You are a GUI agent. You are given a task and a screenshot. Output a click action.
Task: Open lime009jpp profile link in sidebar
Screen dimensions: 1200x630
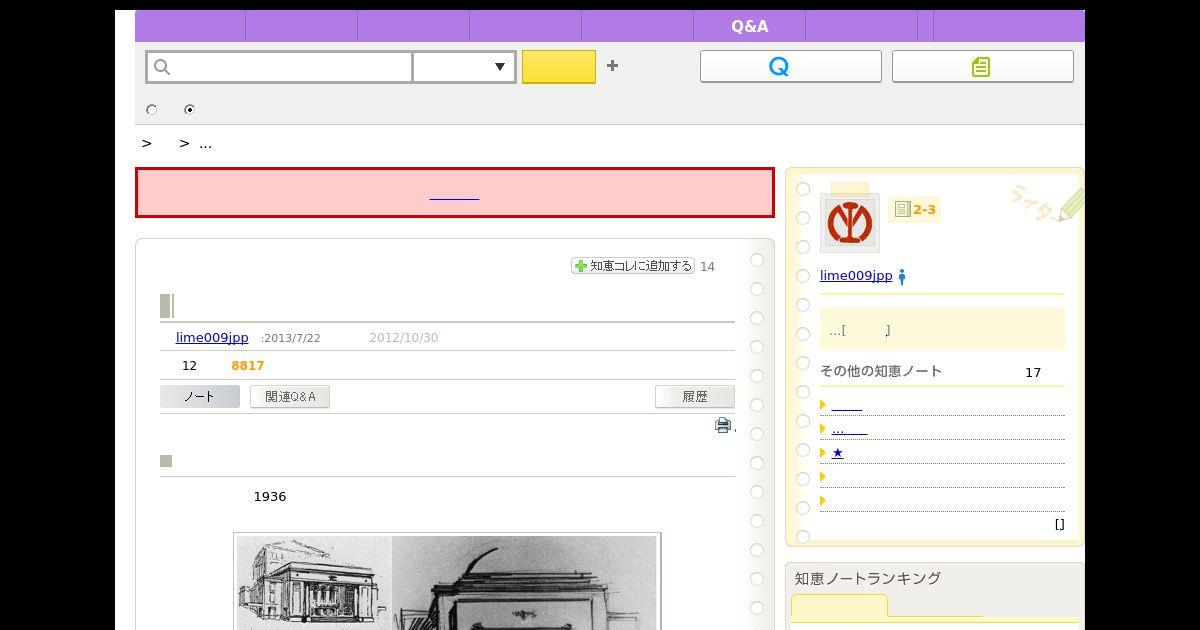(856, 276)
